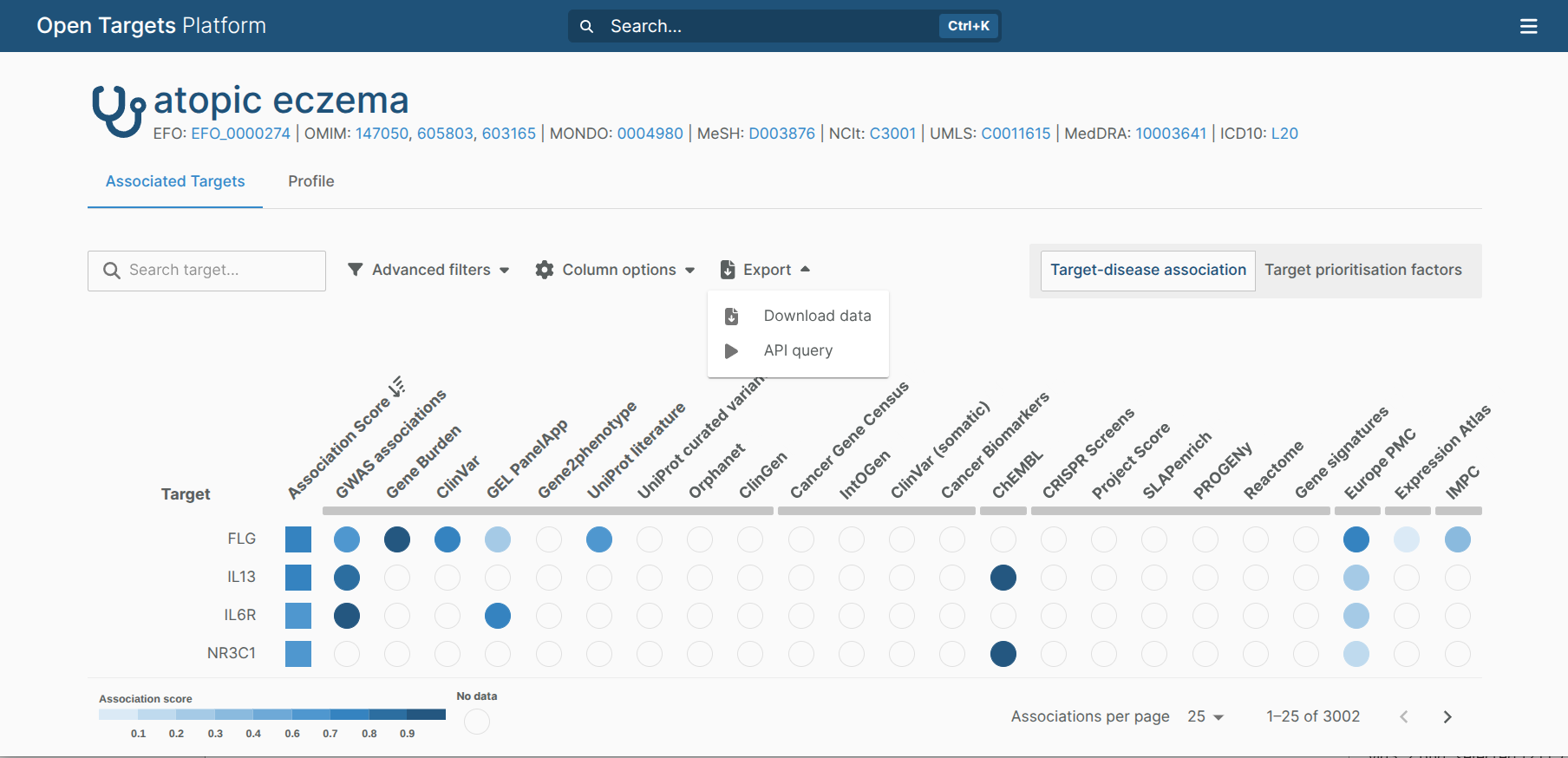Open the Profile tab
Image resolution: width=1568 pixels, height=758 pixels.
point(310,181)
